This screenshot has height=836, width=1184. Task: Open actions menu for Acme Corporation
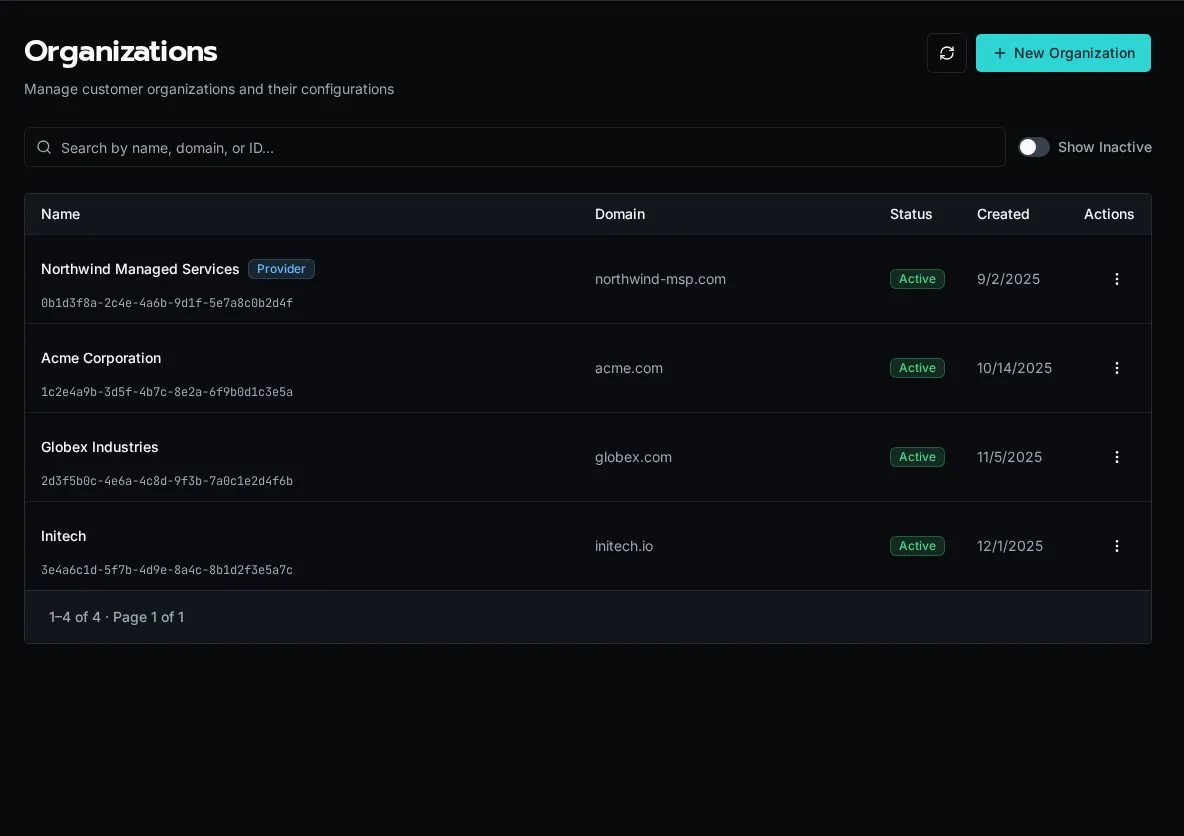pos(1116,368)
